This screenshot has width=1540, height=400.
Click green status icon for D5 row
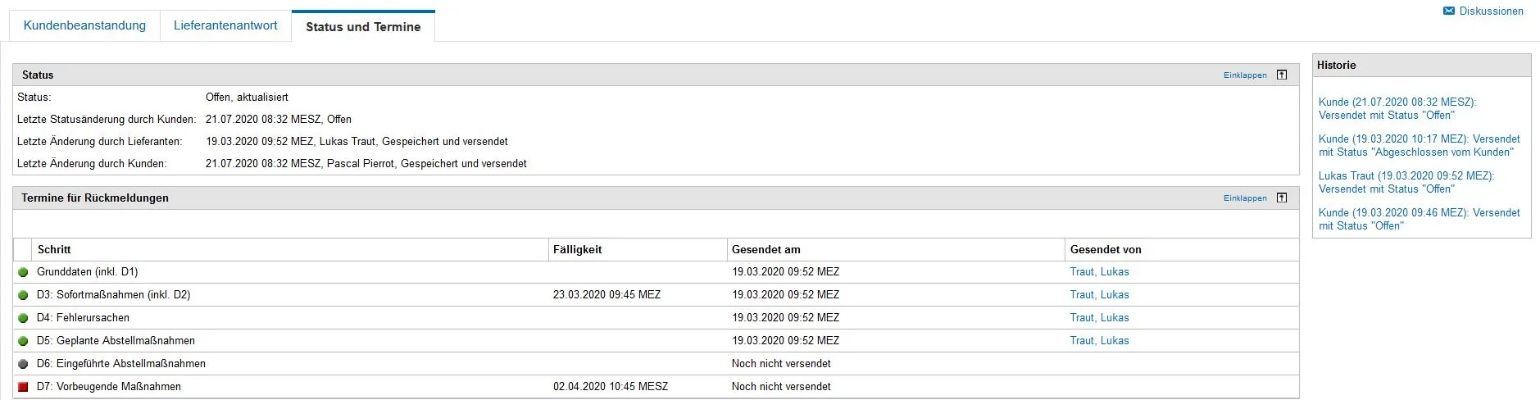coord(23,341)
